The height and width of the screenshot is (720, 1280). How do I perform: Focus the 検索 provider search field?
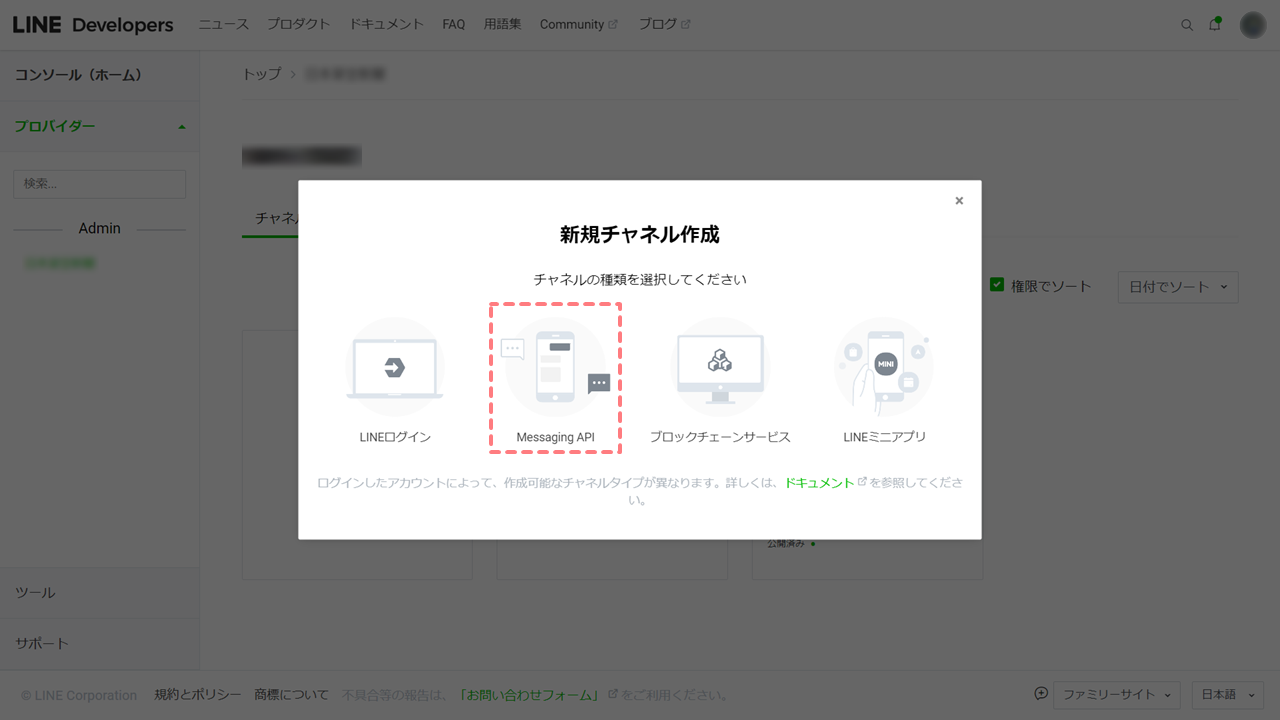point(99,184)
